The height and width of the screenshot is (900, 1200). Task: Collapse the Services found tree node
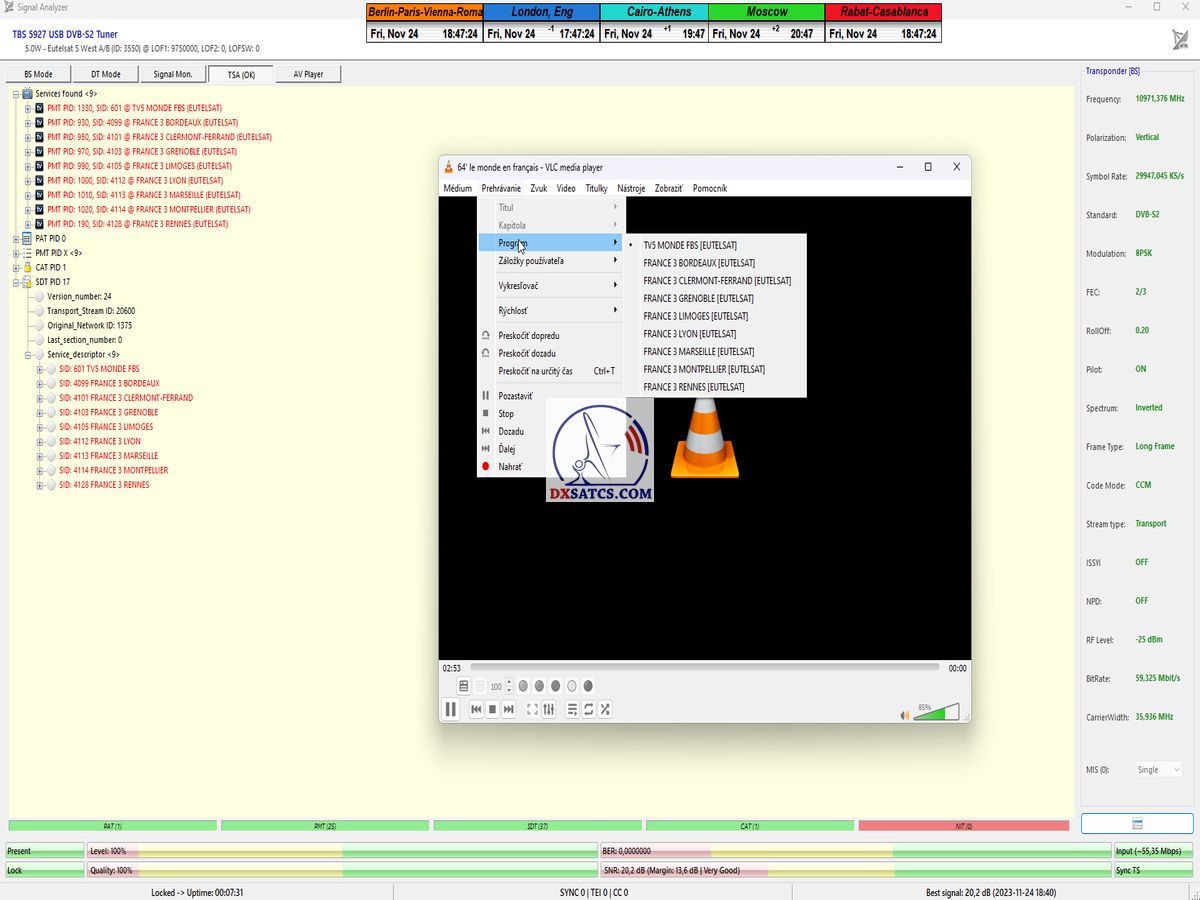[16, 93]
